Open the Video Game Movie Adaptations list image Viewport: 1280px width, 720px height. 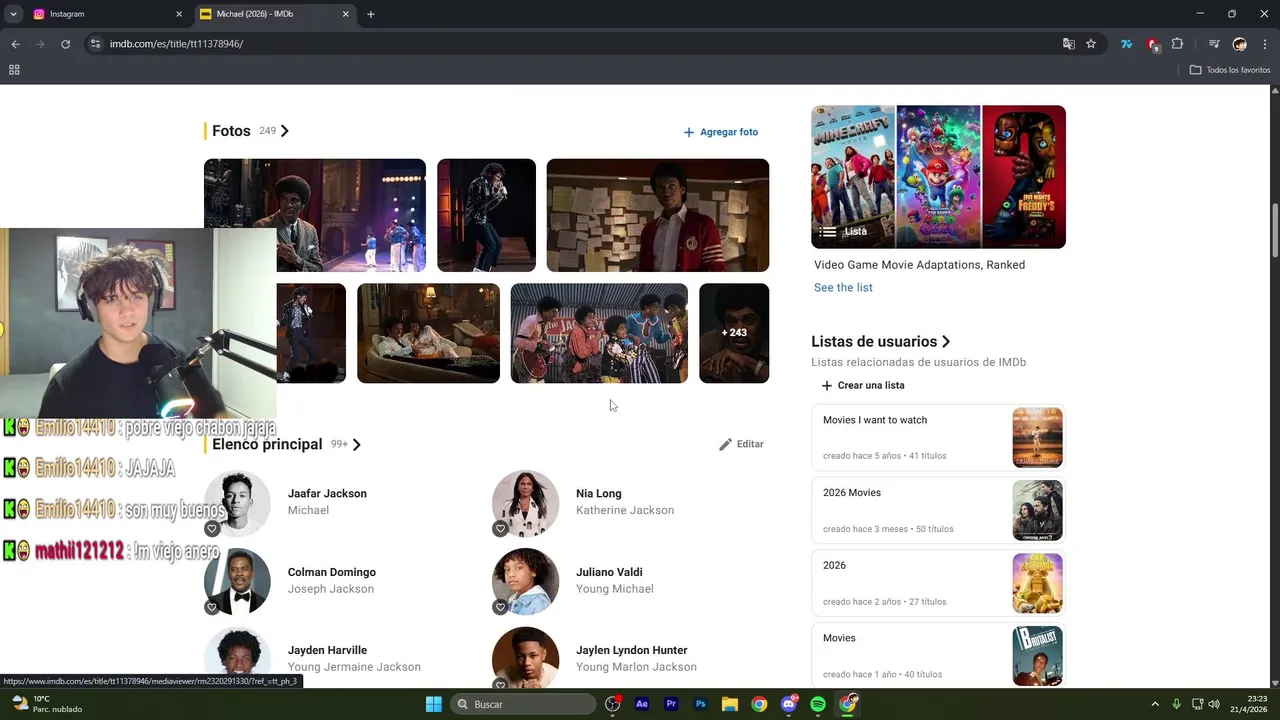point(938,177)
